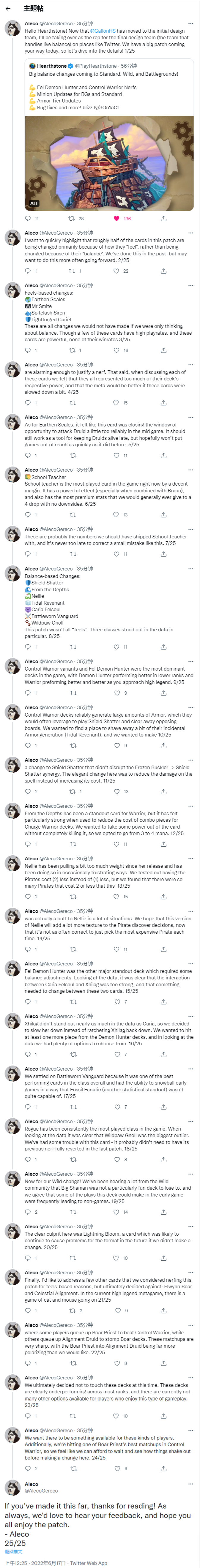The image size is (200, 1568).
Task: Reply to the Nellie tweet ending 13/25
Action: pyautogui.click(x=27, y=897)
